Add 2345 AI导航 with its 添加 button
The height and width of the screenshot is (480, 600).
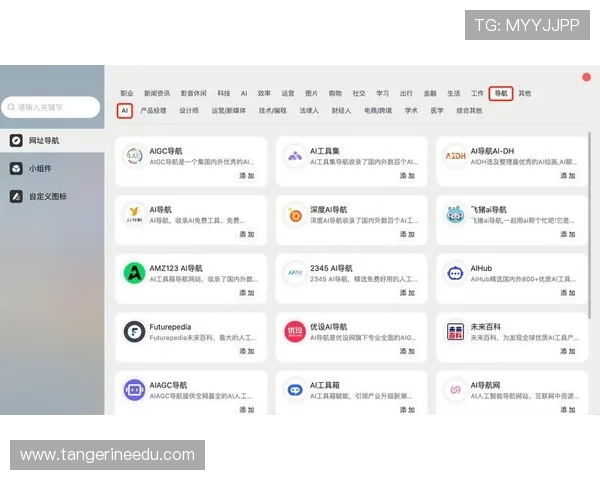[408, 293]
